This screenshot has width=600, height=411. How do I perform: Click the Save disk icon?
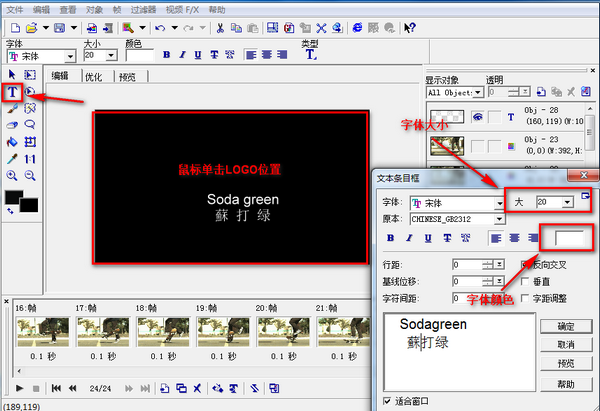coord(59,28)
